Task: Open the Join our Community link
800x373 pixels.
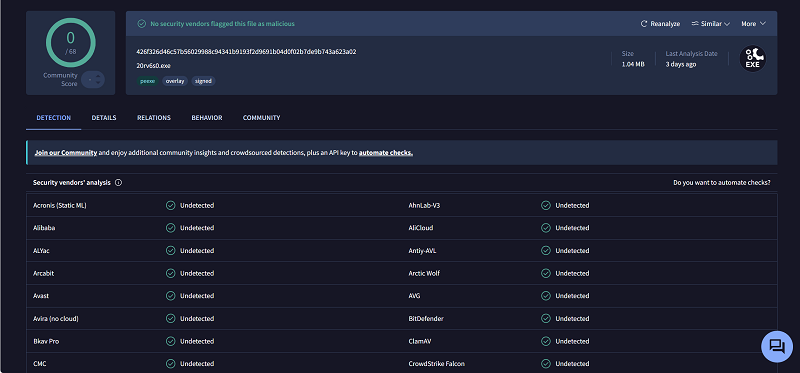Action: pyautogui.click(x=66, y=153)
